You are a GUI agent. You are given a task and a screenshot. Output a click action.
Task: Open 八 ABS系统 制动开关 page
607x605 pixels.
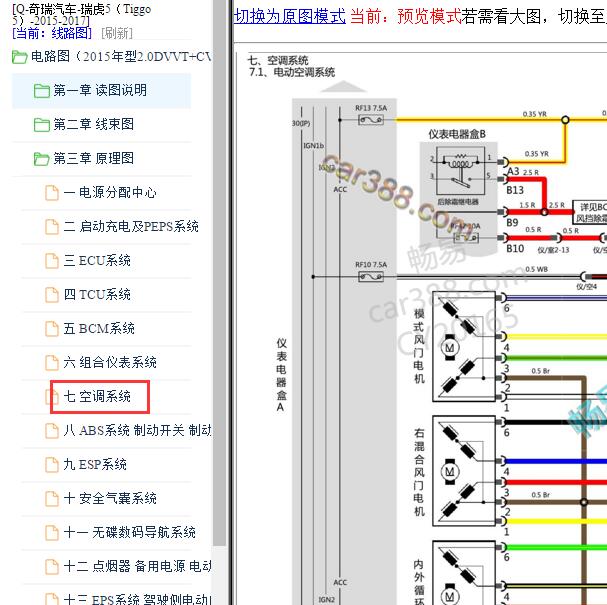point(137,430)
